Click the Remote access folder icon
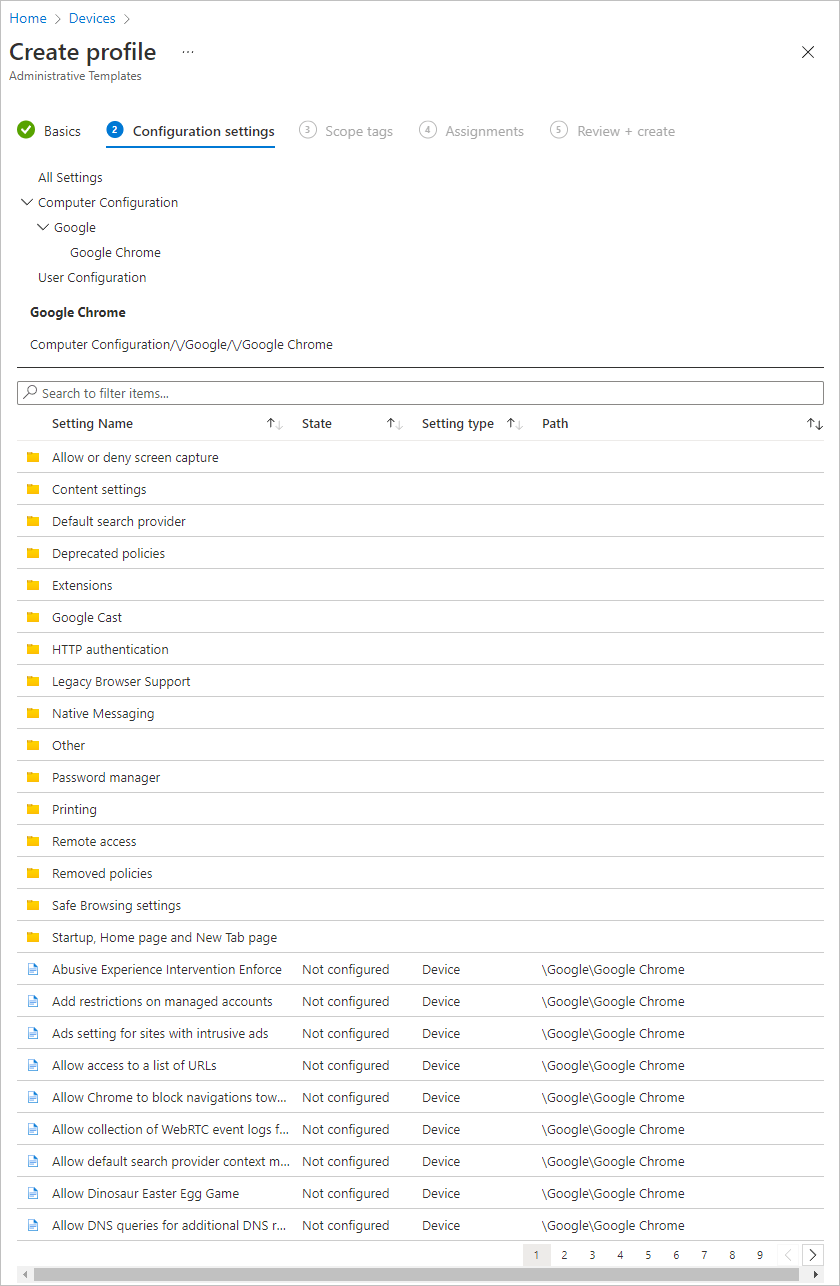The image size is (840, 1286). tap(33, 841)
